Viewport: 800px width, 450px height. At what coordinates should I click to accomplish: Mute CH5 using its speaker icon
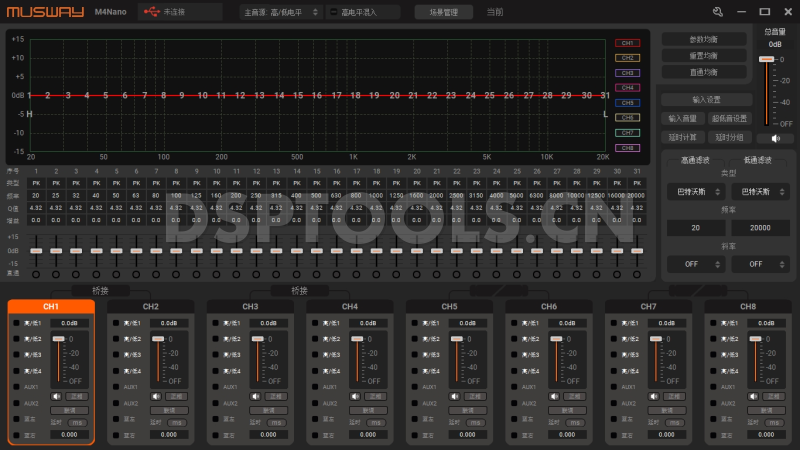pos(454,397)
